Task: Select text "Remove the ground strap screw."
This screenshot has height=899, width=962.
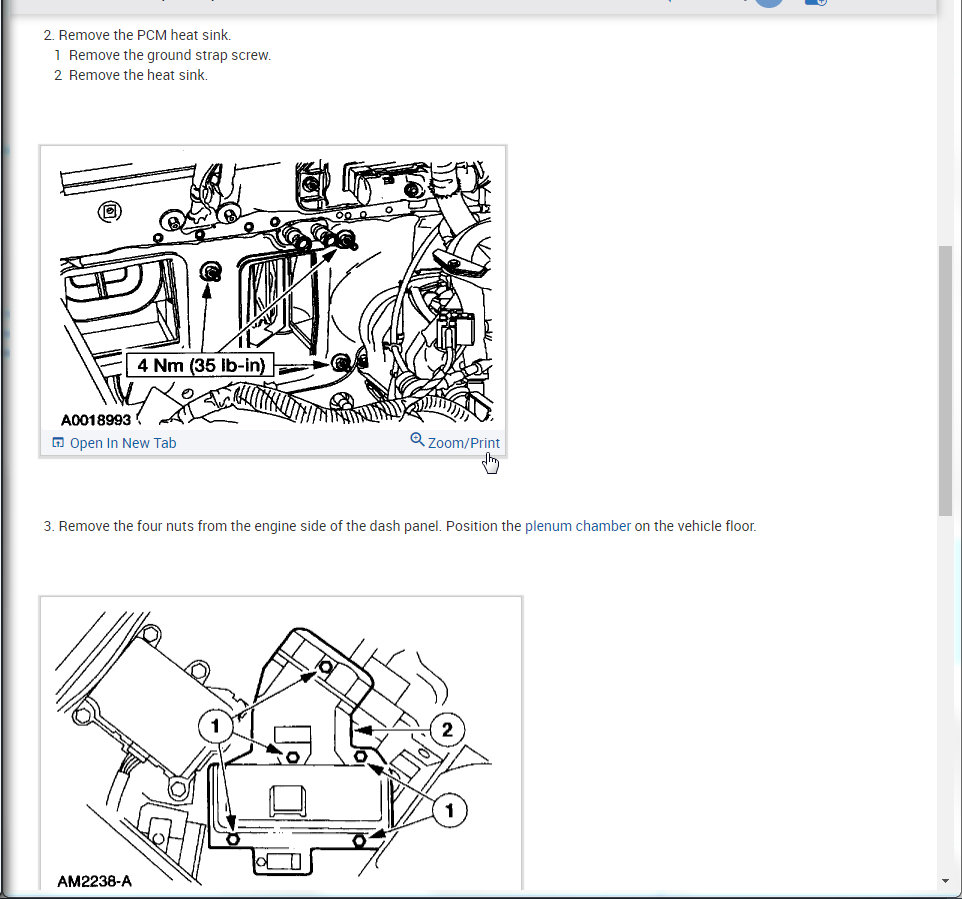Action: [169, 55]
